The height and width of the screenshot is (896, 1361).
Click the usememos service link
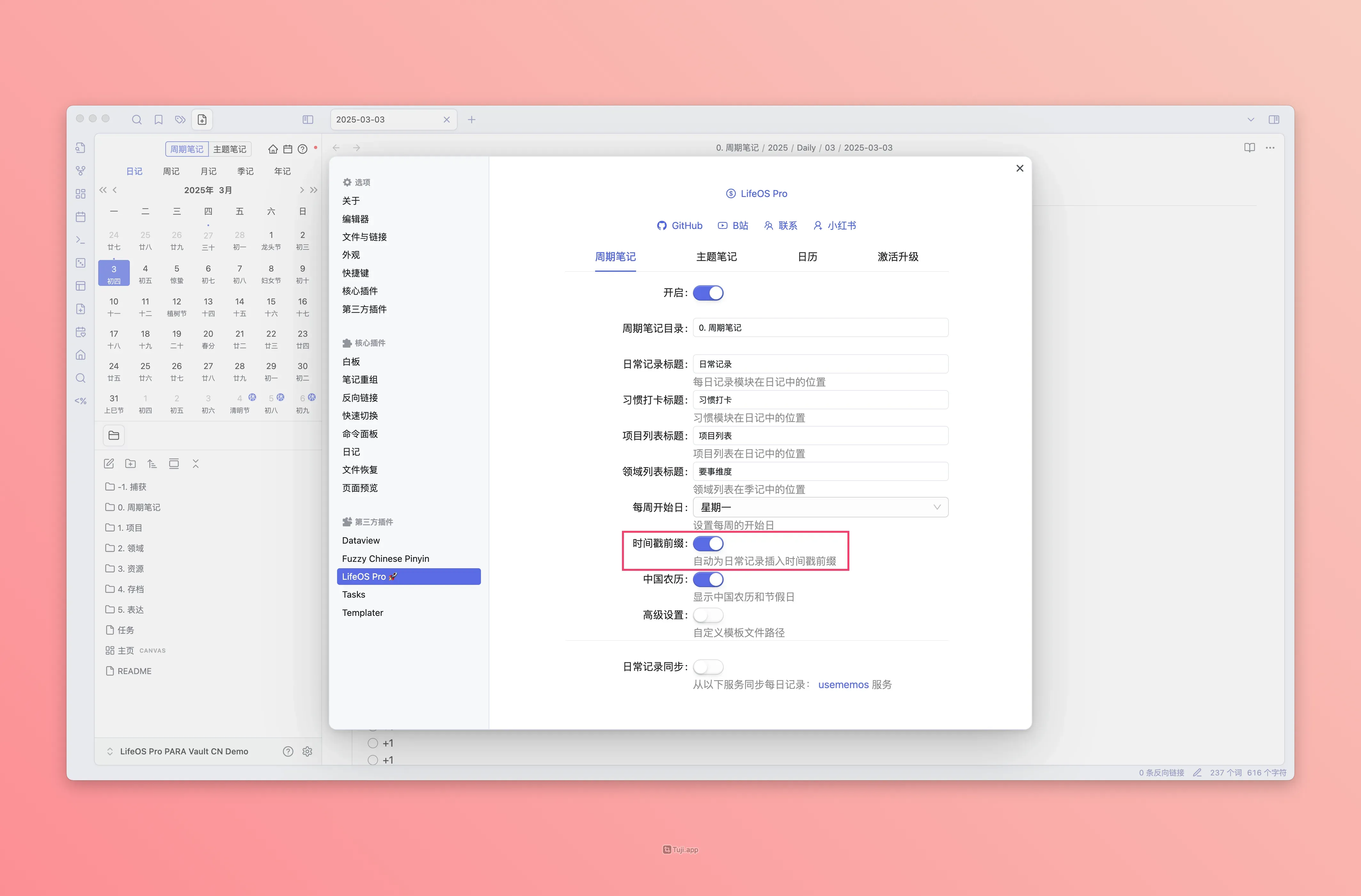(843, 684)
